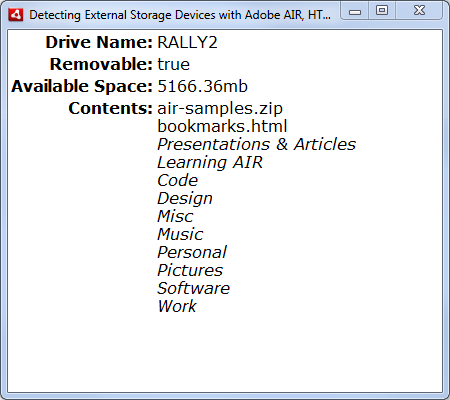This screenshot has height=400, width=450.
Task: Minimize the AIR window
Action: 355,11
